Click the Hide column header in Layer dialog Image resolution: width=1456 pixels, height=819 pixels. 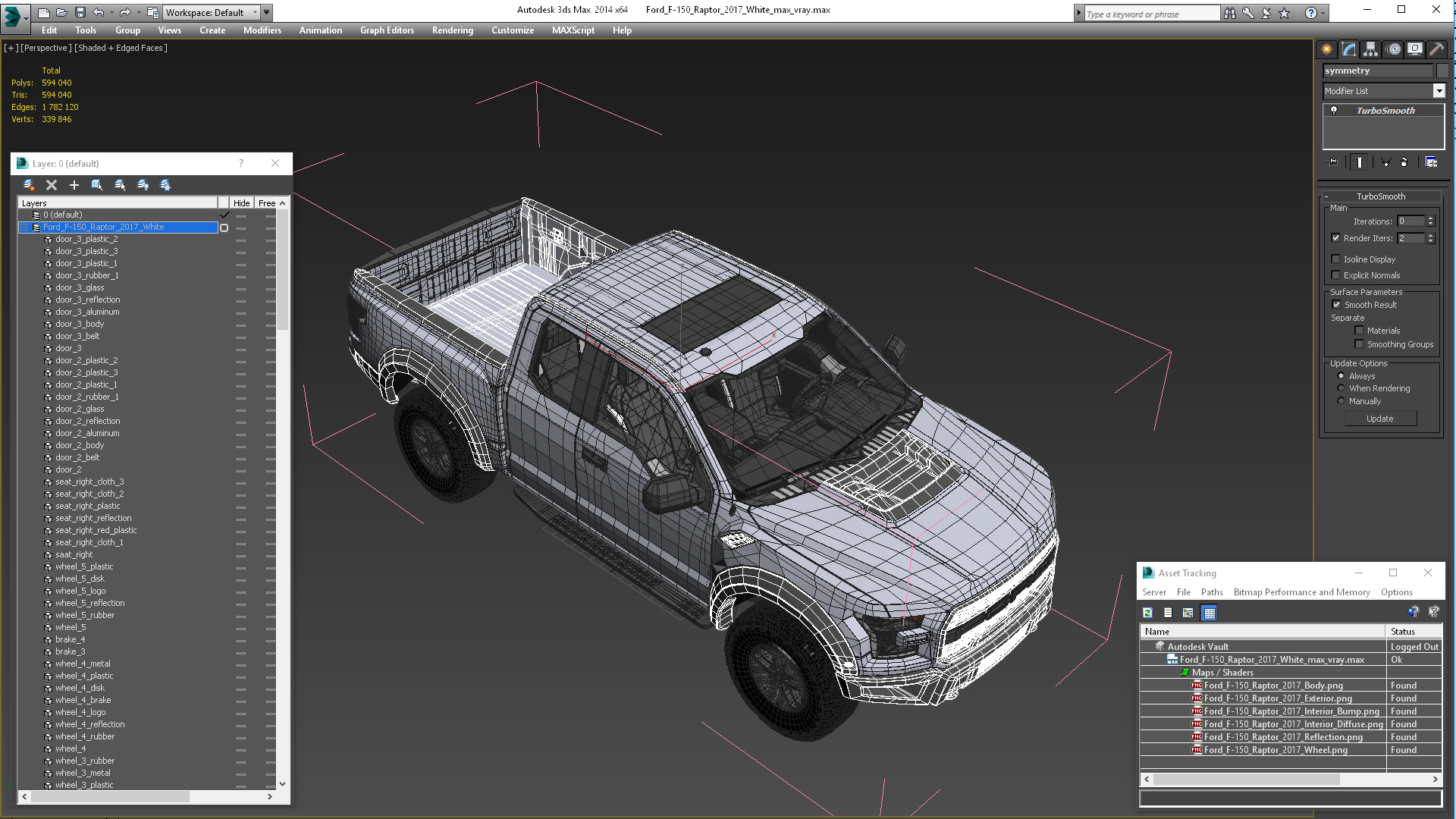pos(241,203)
